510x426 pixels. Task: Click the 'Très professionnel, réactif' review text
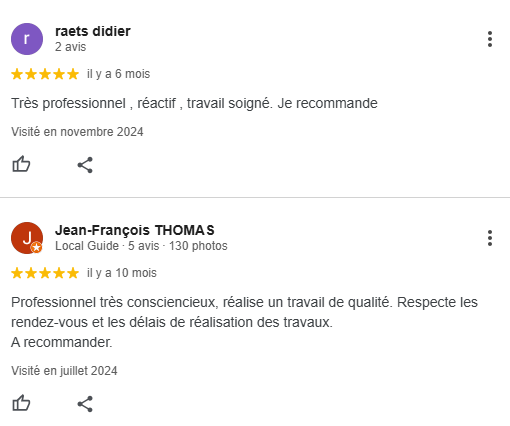[x=194, y=103]
